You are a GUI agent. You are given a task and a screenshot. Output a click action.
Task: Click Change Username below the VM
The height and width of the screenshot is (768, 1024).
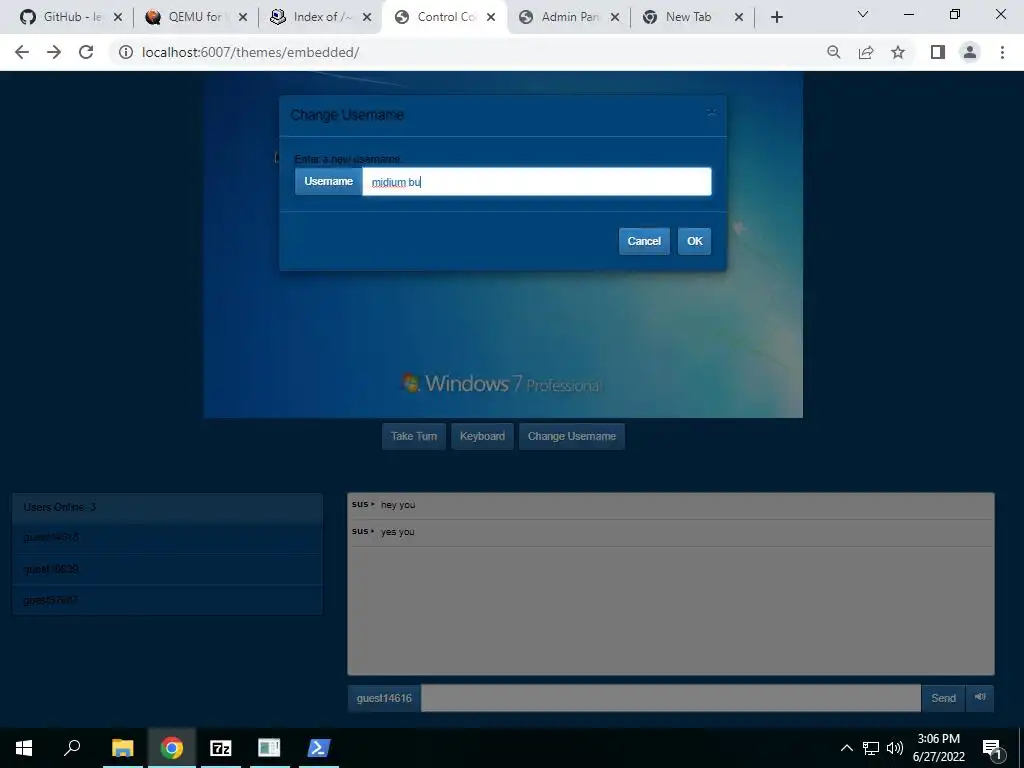[x=571, y=436]
